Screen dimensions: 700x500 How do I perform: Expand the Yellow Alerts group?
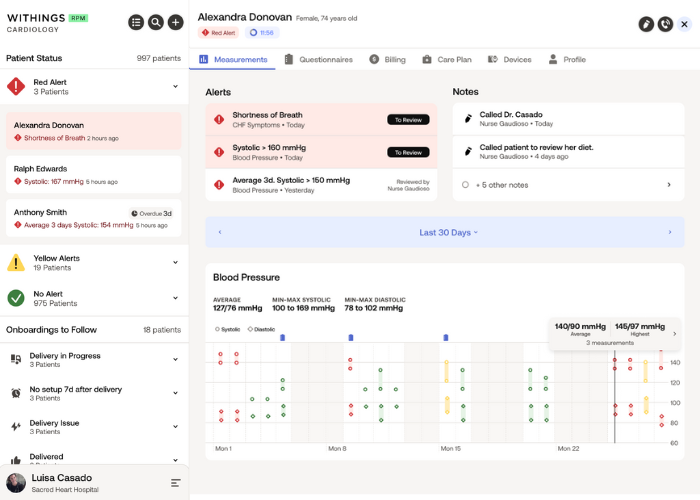pyautogui.click(x=175, y=263)
